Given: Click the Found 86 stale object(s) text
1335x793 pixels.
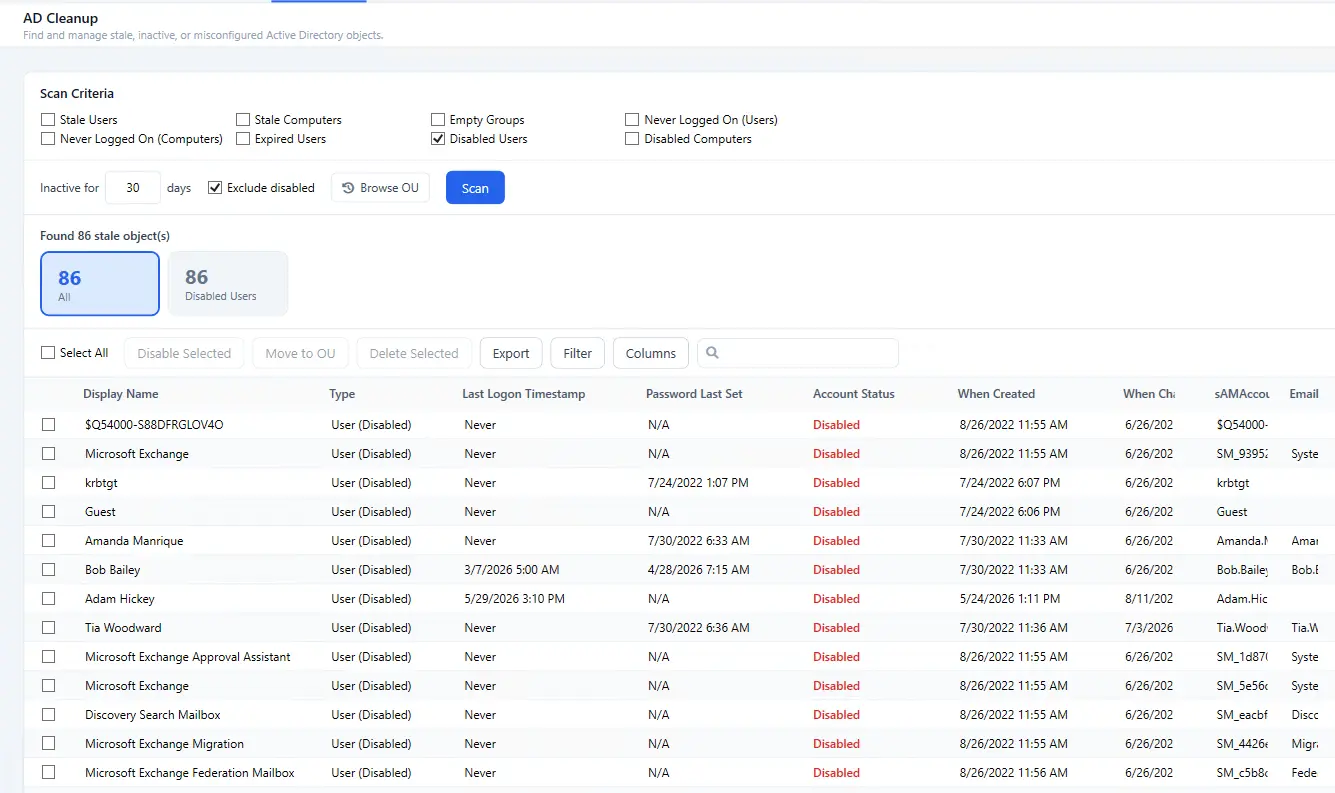Looking at the screenshot, I should point(105,236).
